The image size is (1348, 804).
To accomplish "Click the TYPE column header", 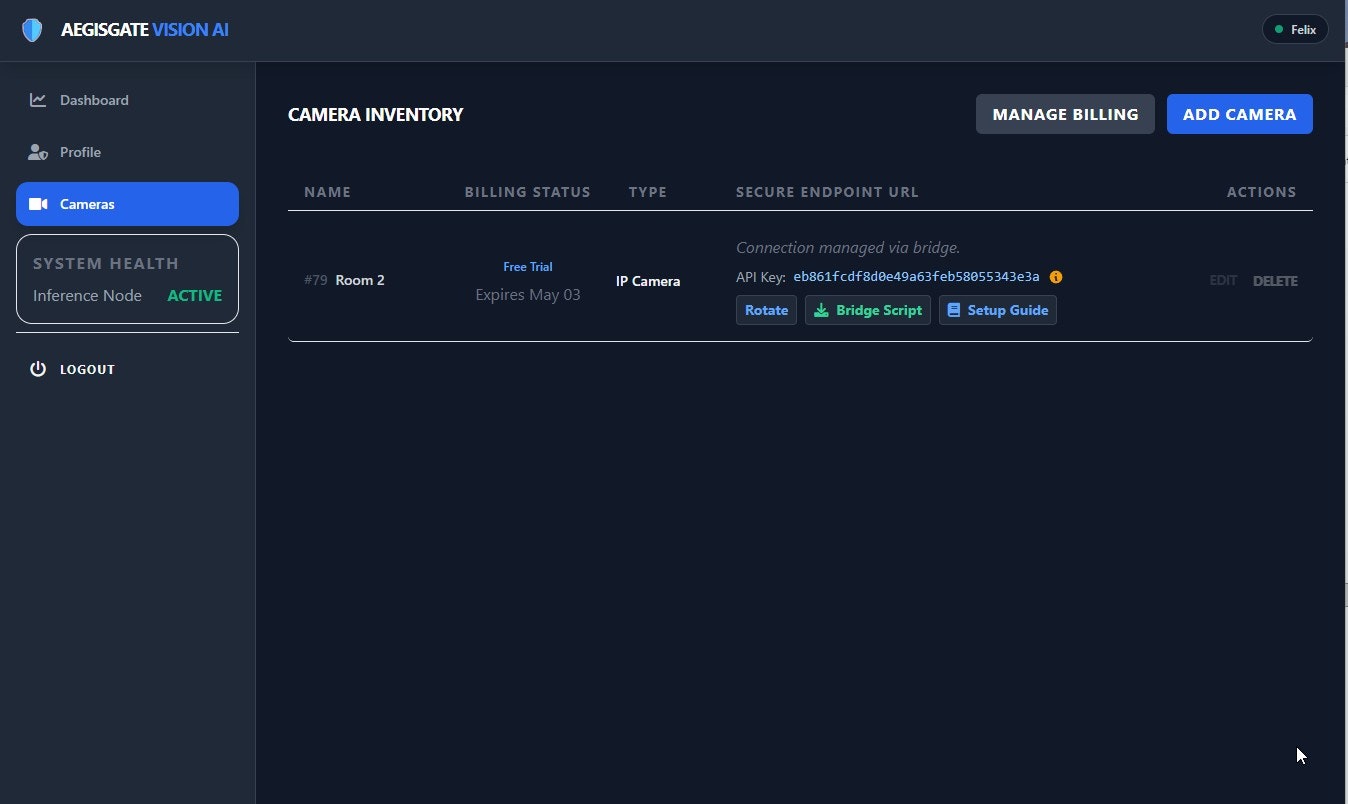I will coord(648,192).
